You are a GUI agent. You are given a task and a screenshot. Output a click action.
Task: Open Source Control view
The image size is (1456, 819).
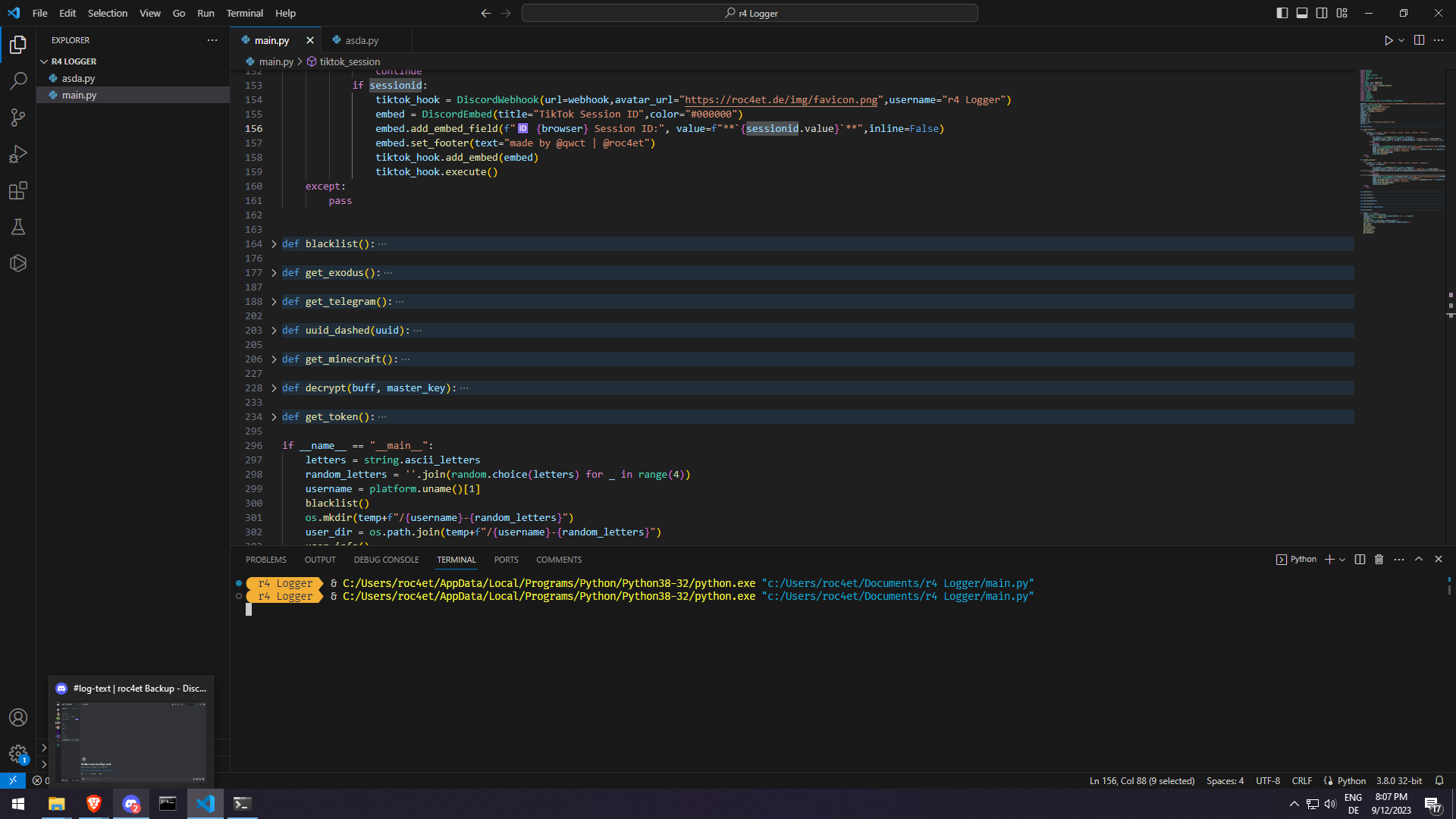coord(18,117)
